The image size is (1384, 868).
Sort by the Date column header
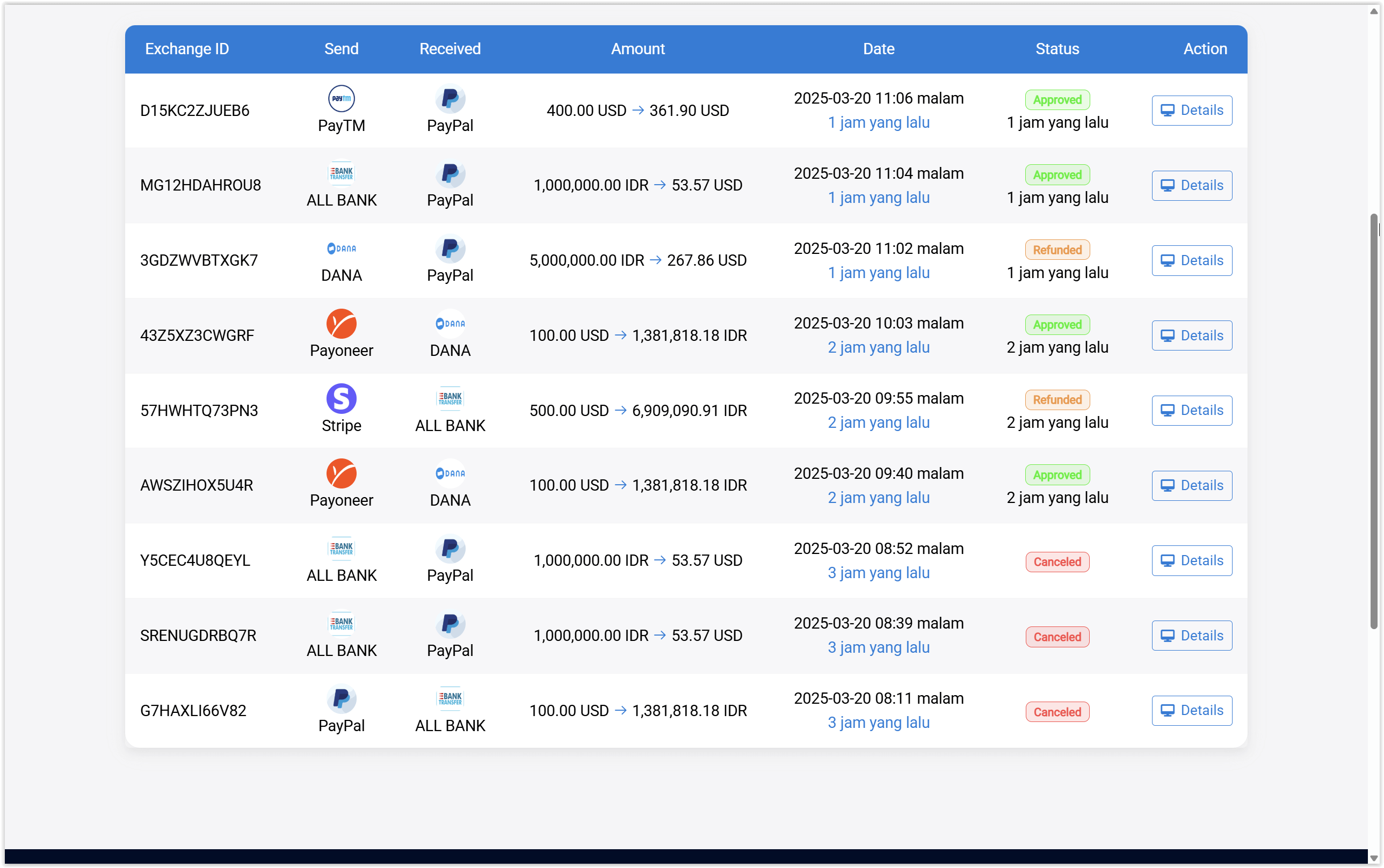click(878, 49)
